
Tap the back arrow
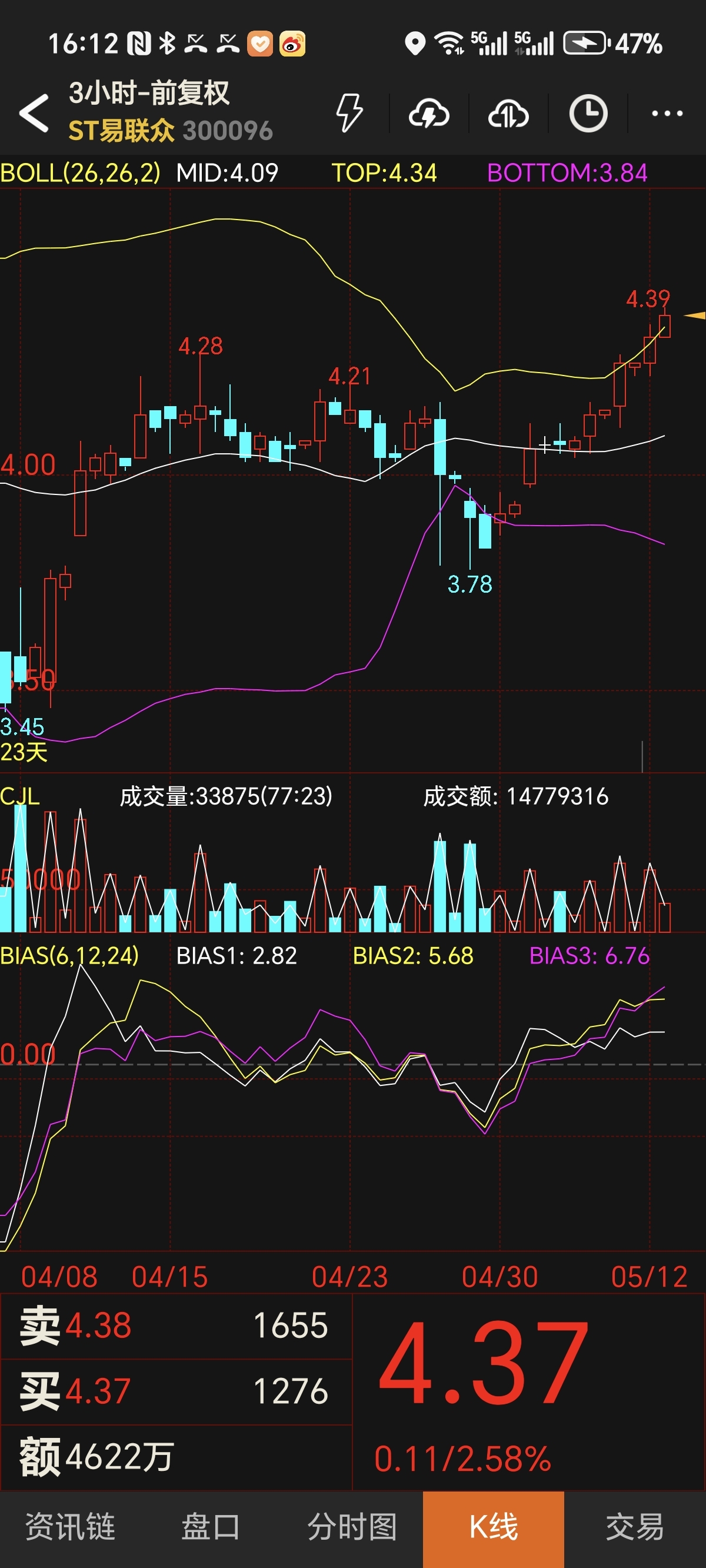(34, 112)
